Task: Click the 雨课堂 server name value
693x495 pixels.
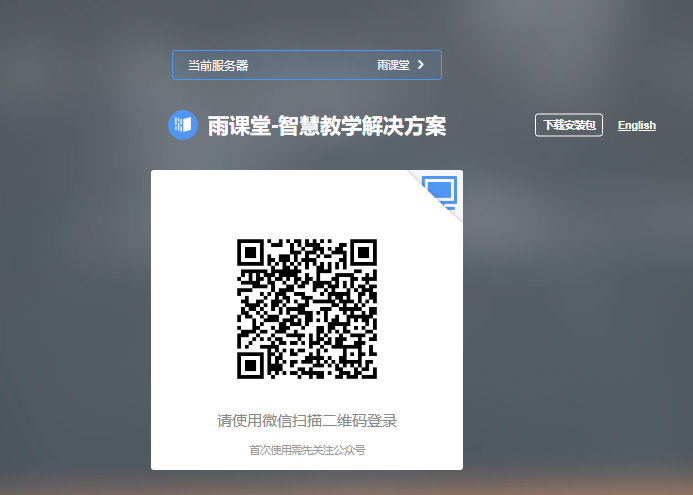Action: point(393,65)
